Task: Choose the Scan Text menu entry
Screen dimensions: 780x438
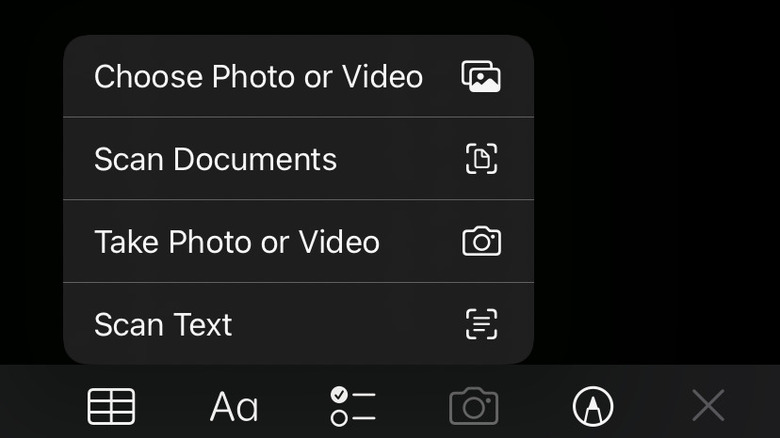Action: (298, 324)
